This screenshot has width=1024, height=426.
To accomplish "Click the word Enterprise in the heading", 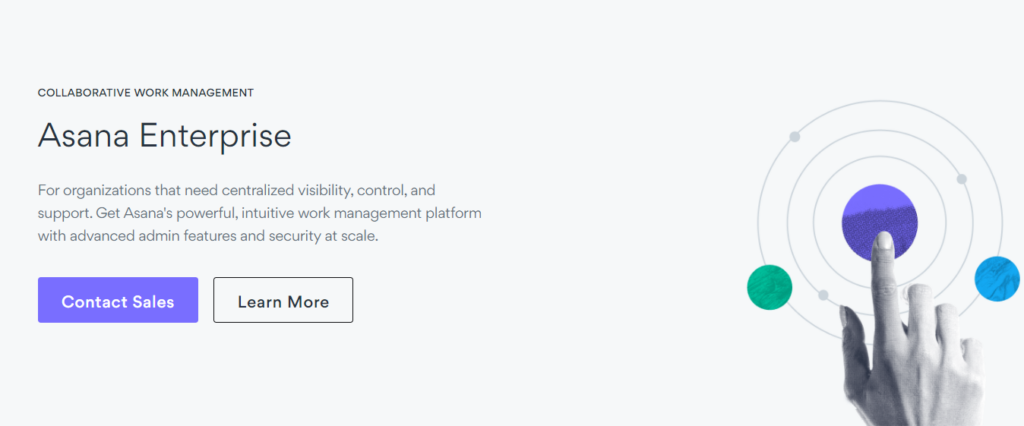I will point(216,137).
